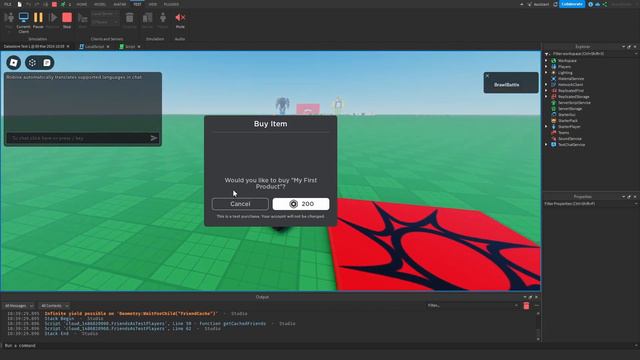Select the Lighting bulb icon
This screenshot has width=640, height=360.
[x=554, y=73]
